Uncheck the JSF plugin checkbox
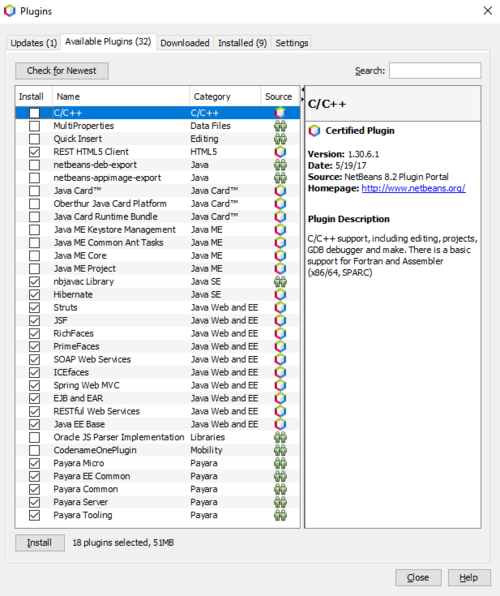500x596 pixels. pos(34,320)
